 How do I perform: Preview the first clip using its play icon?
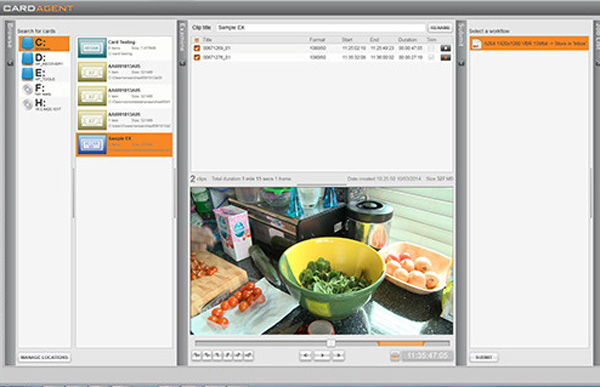445,48
